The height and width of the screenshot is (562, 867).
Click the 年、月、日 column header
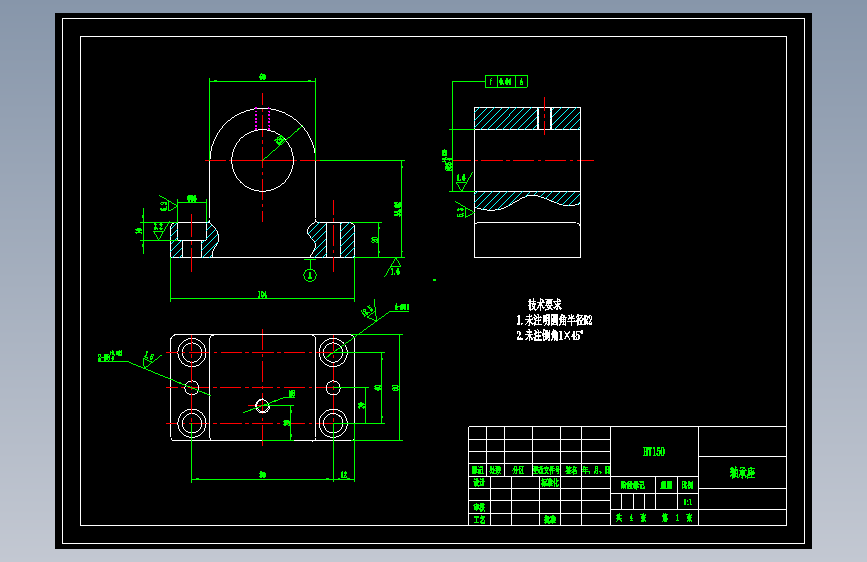coord(596,470)
